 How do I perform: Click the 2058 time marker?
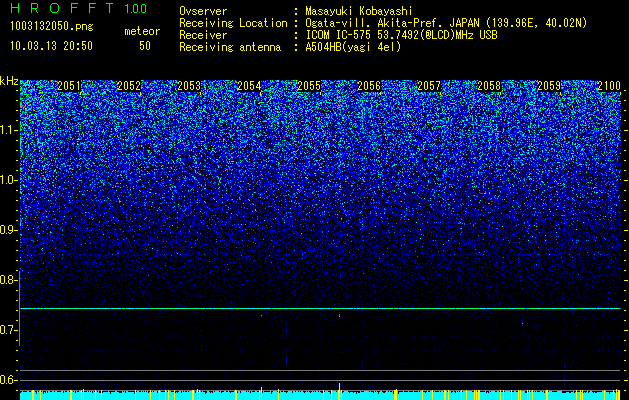point(489,86)
